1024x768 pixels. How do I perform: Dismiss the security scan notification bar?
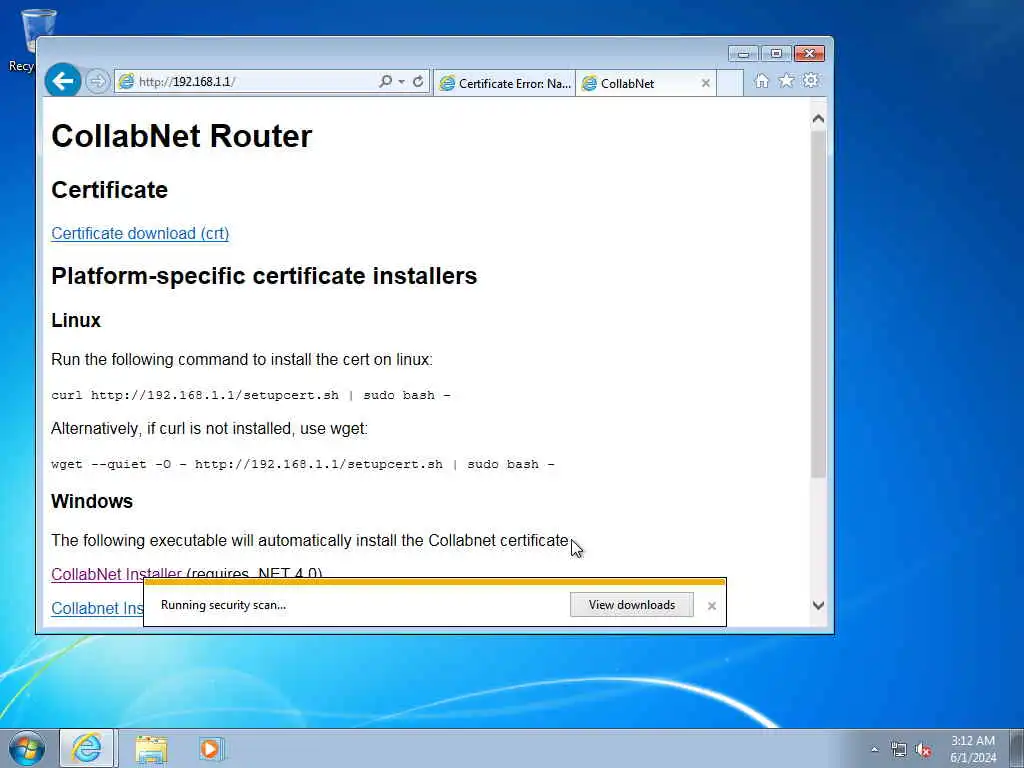pyautogui.click(x=712, y=606)
